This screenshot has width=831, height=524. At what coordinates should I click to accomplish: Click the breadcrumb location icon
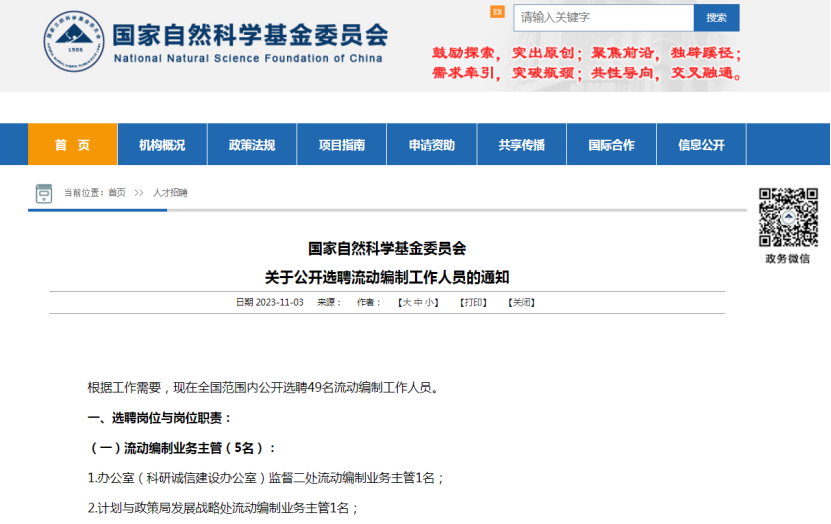[44, 193]
